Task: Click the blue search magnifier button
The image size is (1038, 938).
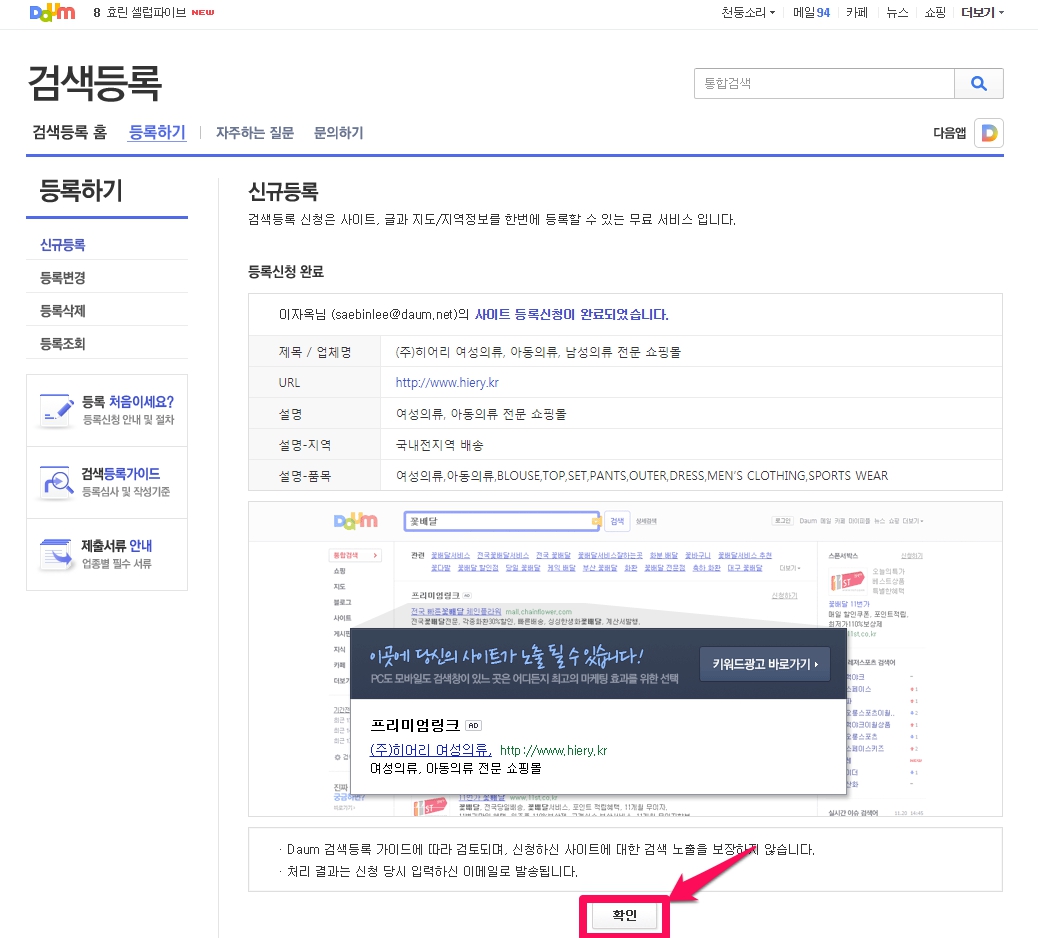Action: [978, 83]
